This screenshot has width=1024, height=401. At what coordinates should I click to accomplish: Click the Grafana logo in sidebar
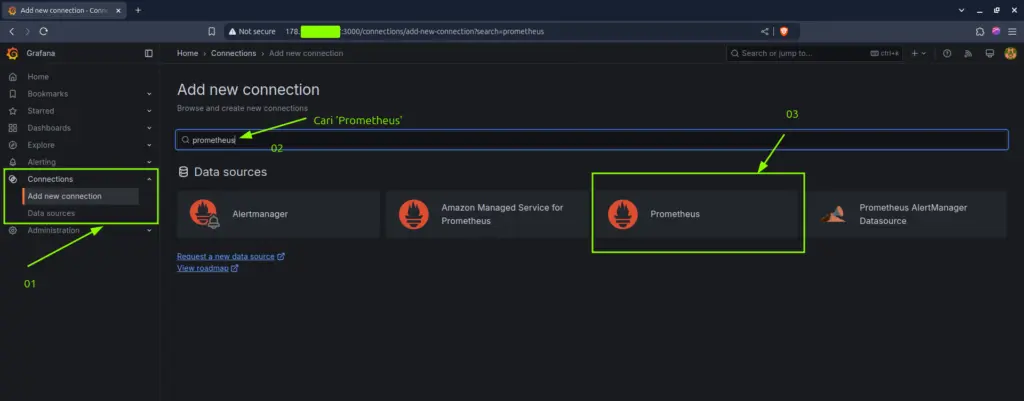(12, 54)
